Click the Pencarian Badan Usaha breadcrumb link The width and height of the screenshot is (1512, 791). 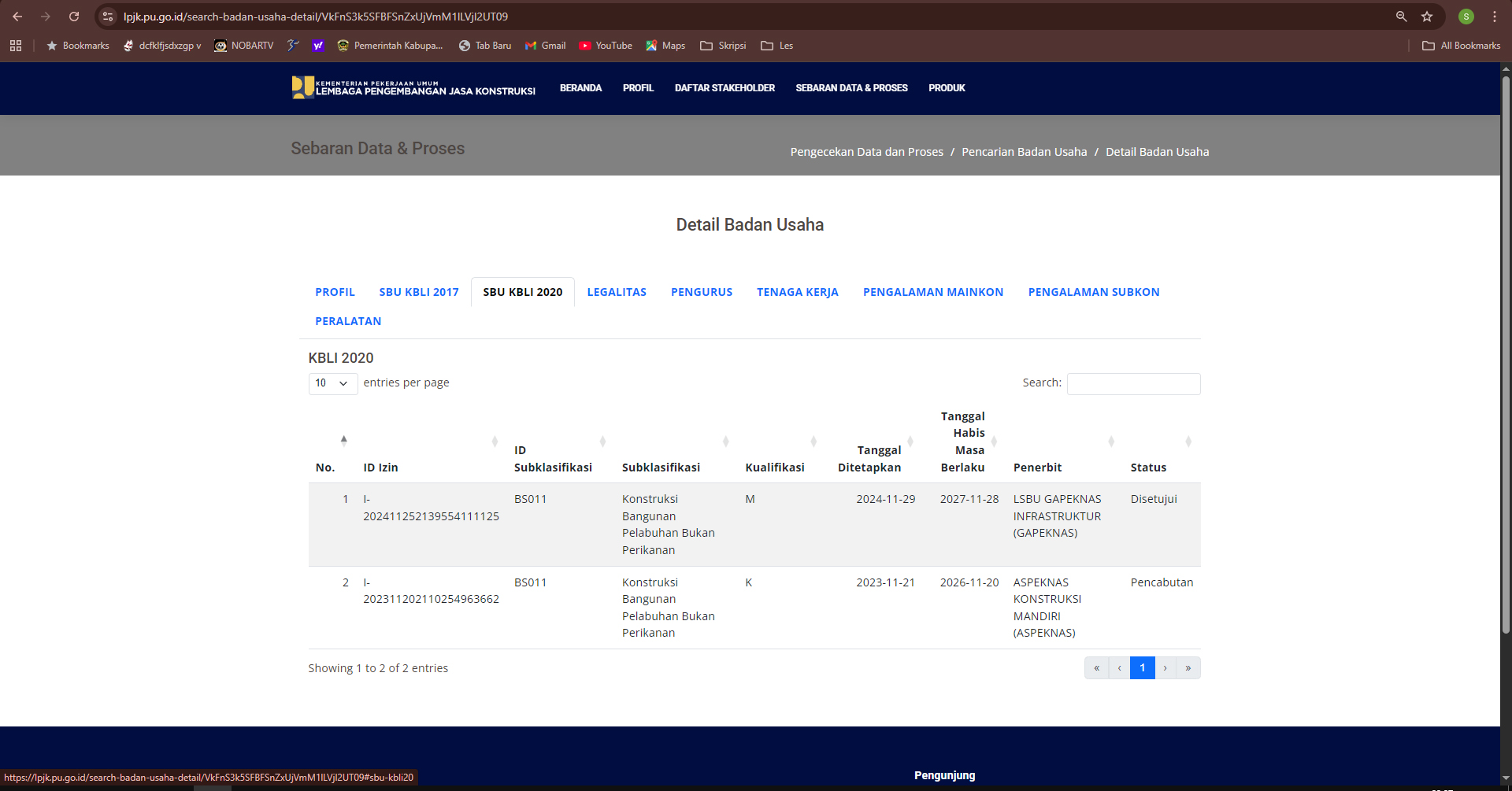point(1024,152)
